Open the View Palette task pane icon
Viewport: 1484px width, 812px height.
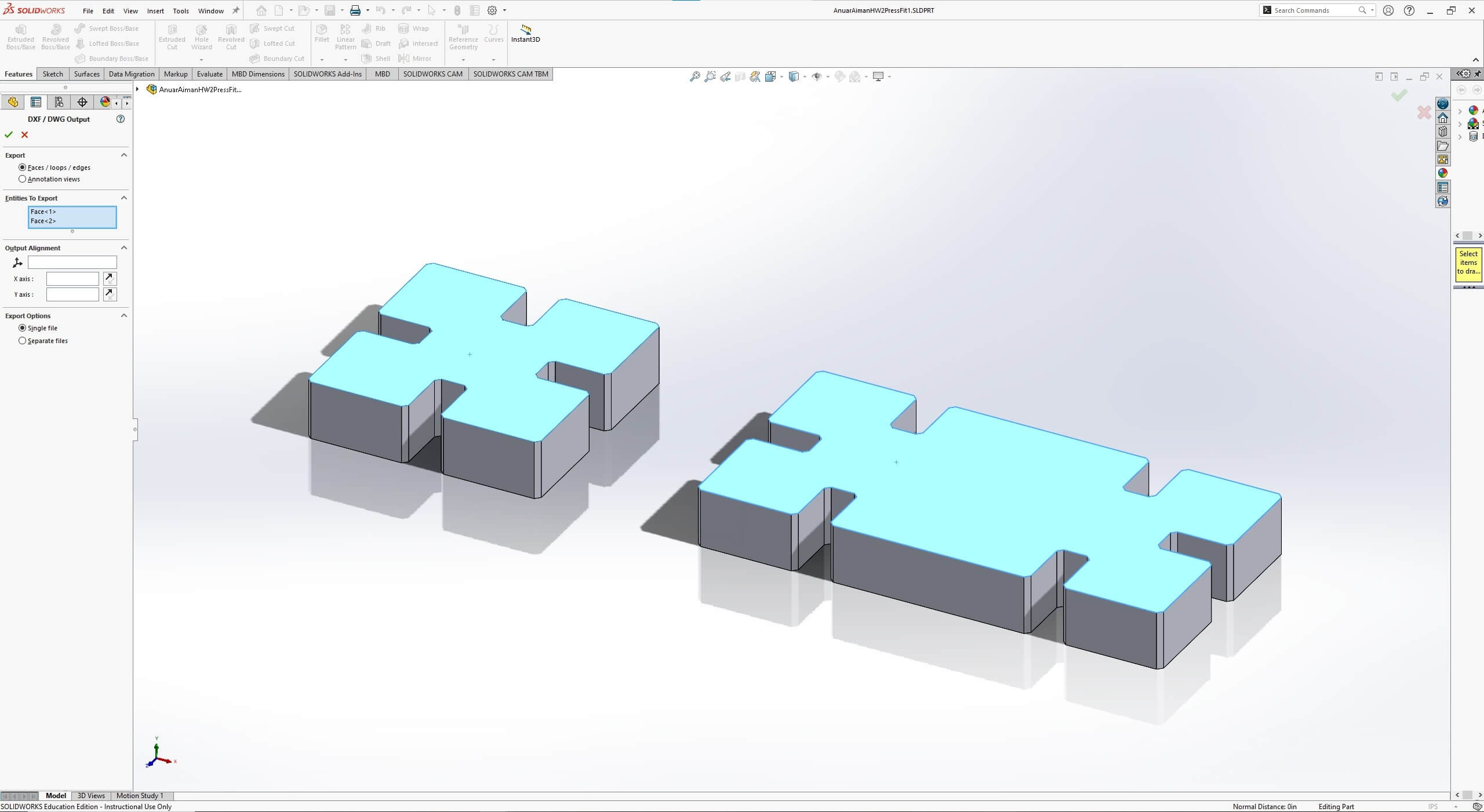1443,159
